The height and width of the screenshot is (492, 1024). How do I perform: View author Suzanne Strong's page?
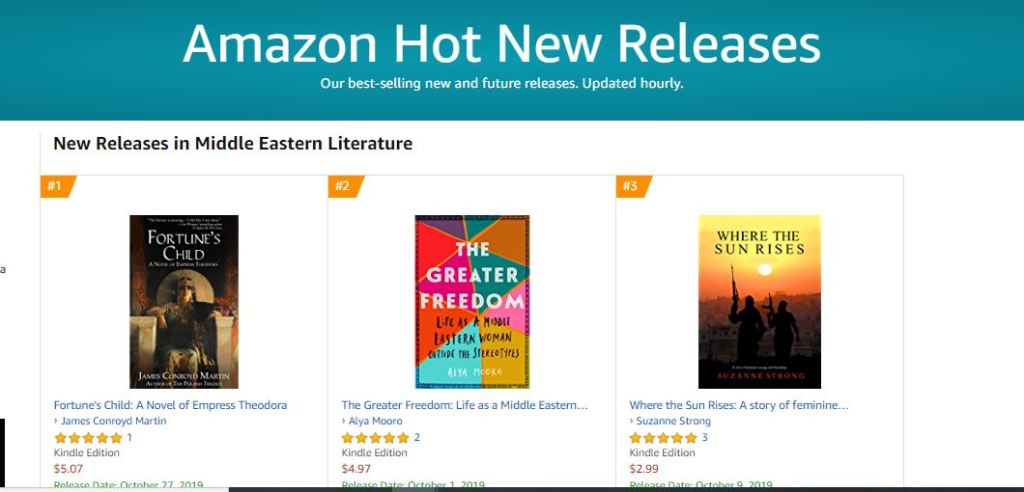pos(674,421)
